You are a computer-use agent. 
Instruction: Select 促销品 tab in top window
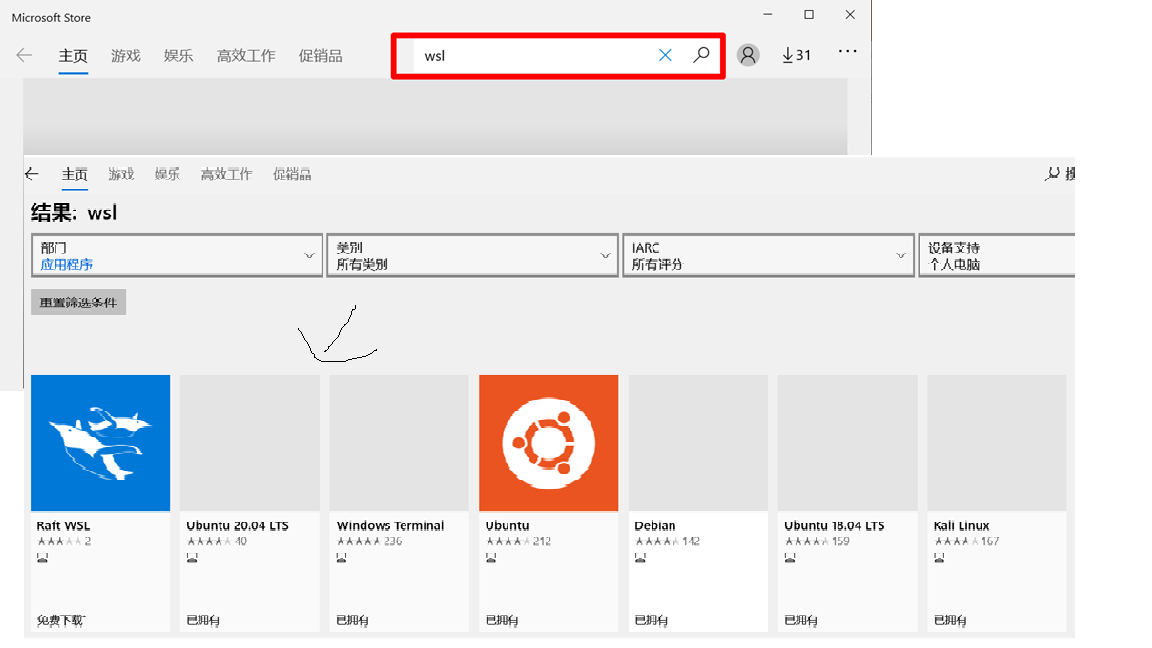(320, 56)
